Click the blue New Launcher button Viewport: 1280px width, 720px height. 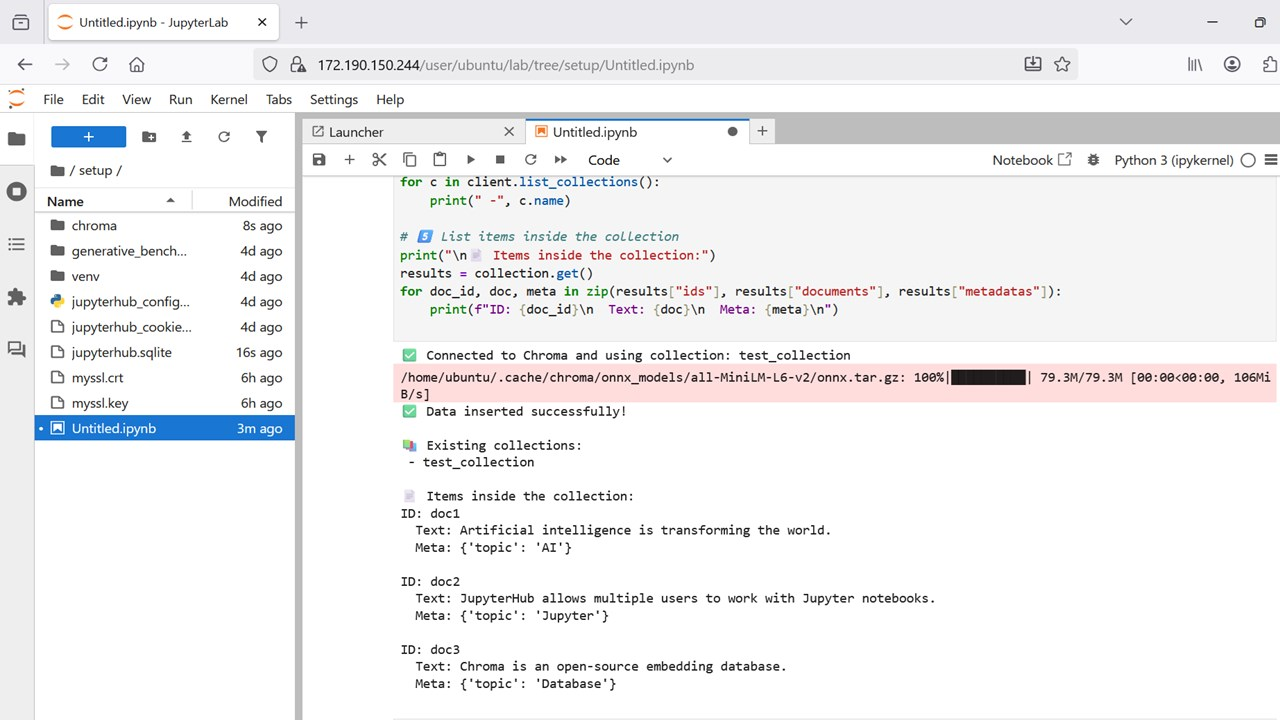(88, 137)
